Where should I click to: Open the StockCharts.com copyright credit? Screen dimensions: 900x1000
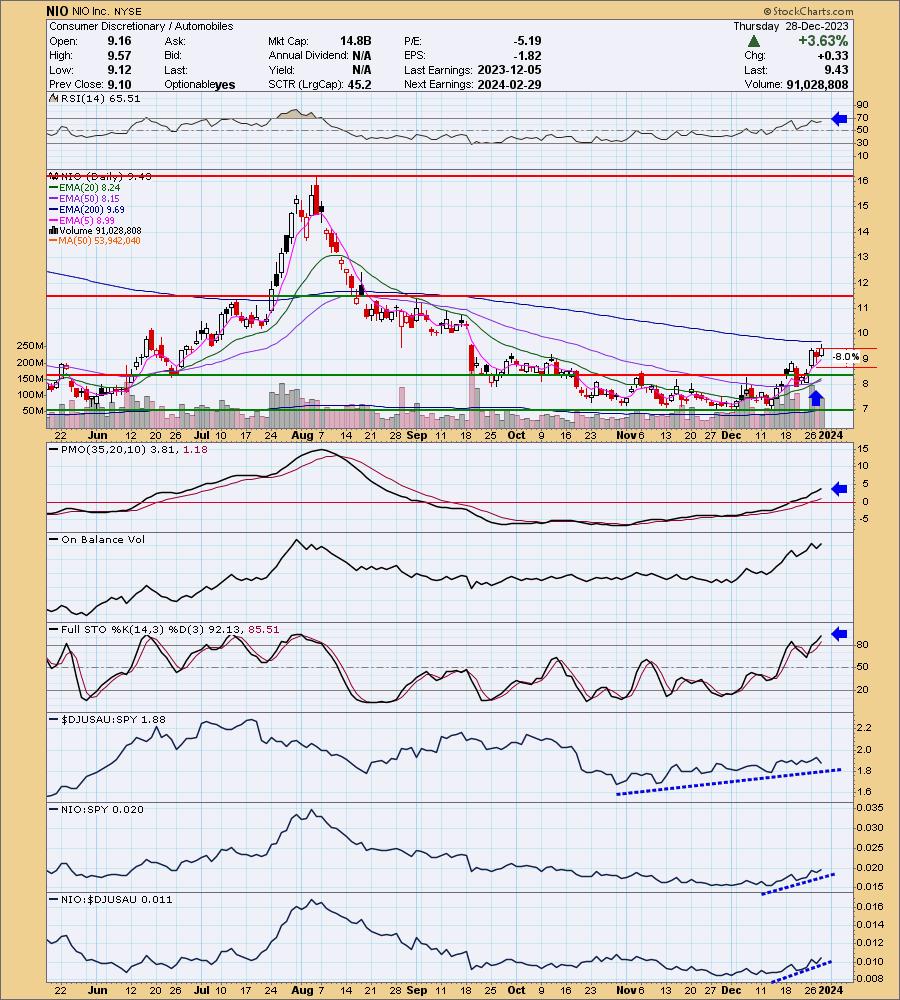[808, 11]
